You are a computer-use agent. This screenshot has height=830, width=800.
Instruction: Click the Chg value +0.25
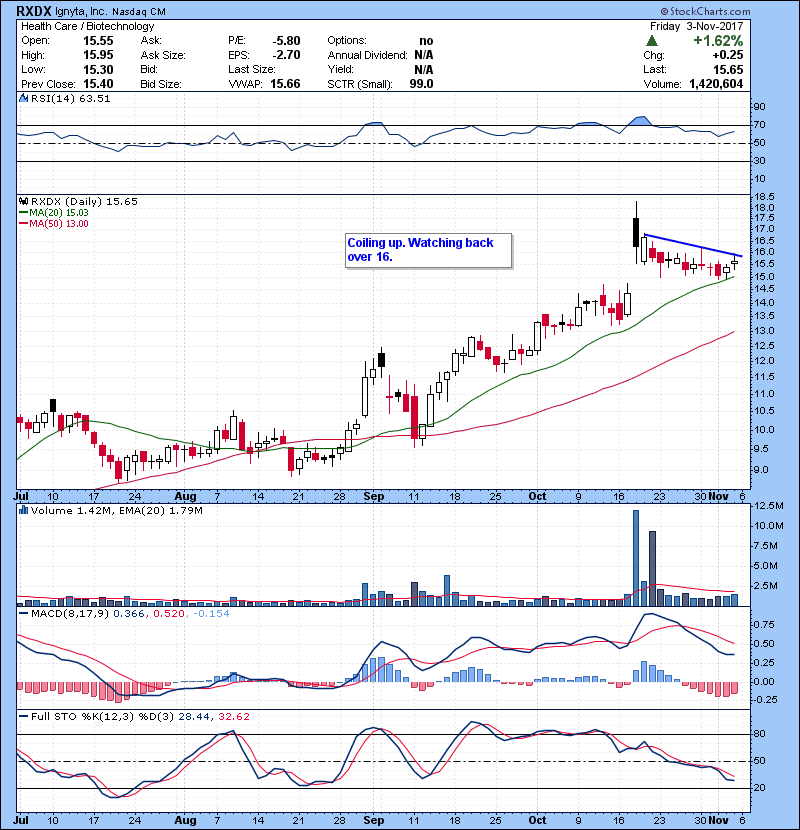(x=727, y=55)
